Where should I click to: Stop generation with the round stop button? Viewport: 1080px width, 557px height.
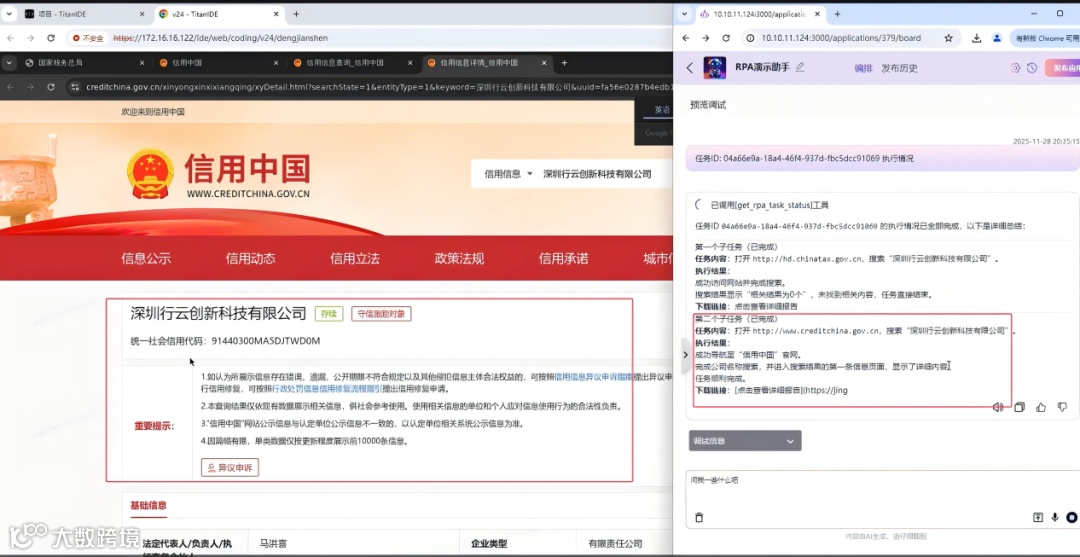point(1071,518)
